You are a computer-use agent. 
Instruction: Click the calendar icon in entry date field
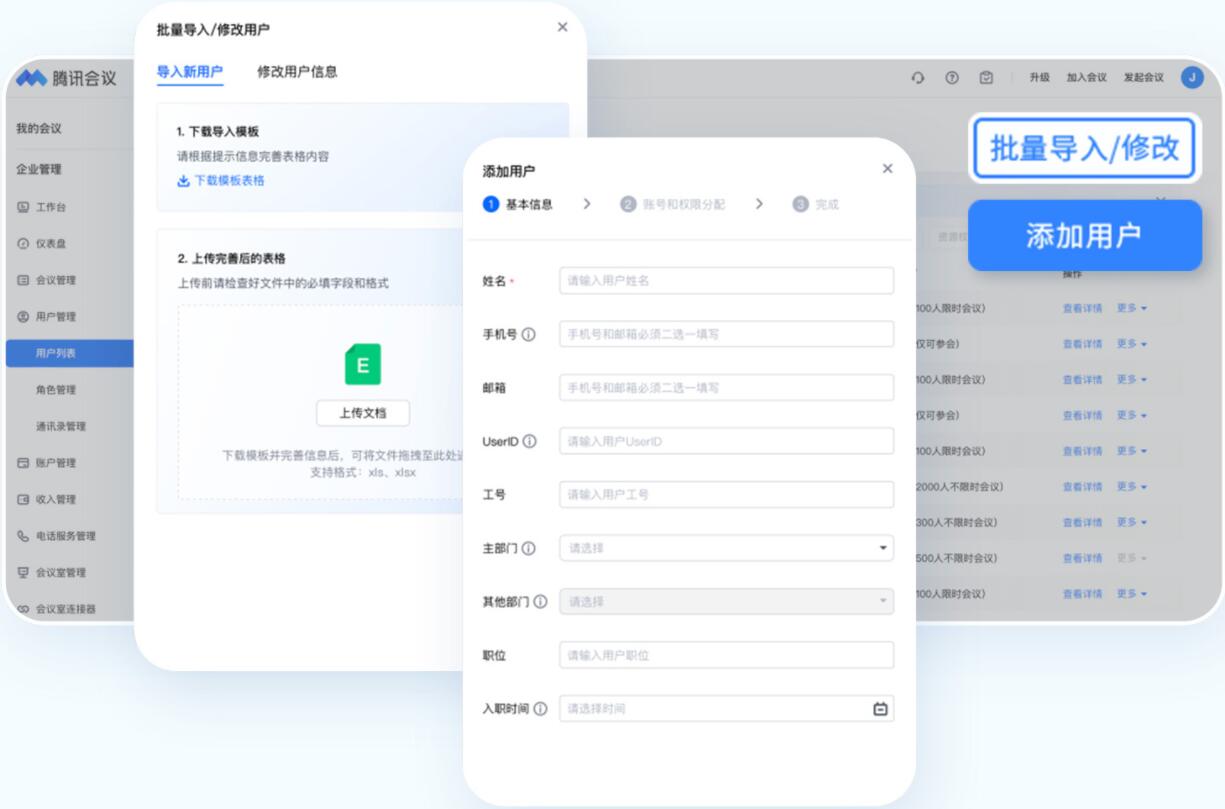click(880, 709)
